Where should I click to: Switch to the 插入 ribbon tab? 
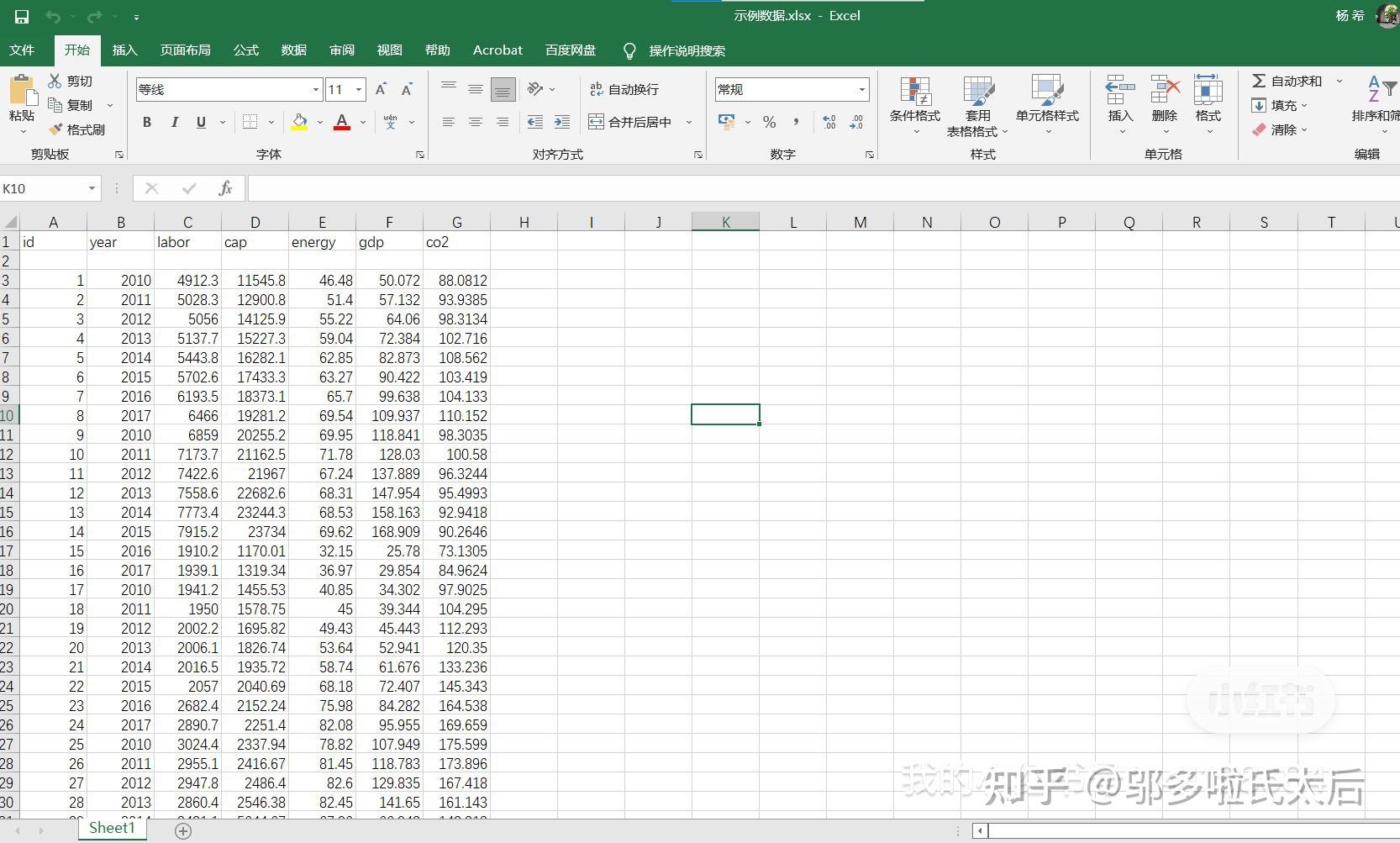tap(124, 50)
